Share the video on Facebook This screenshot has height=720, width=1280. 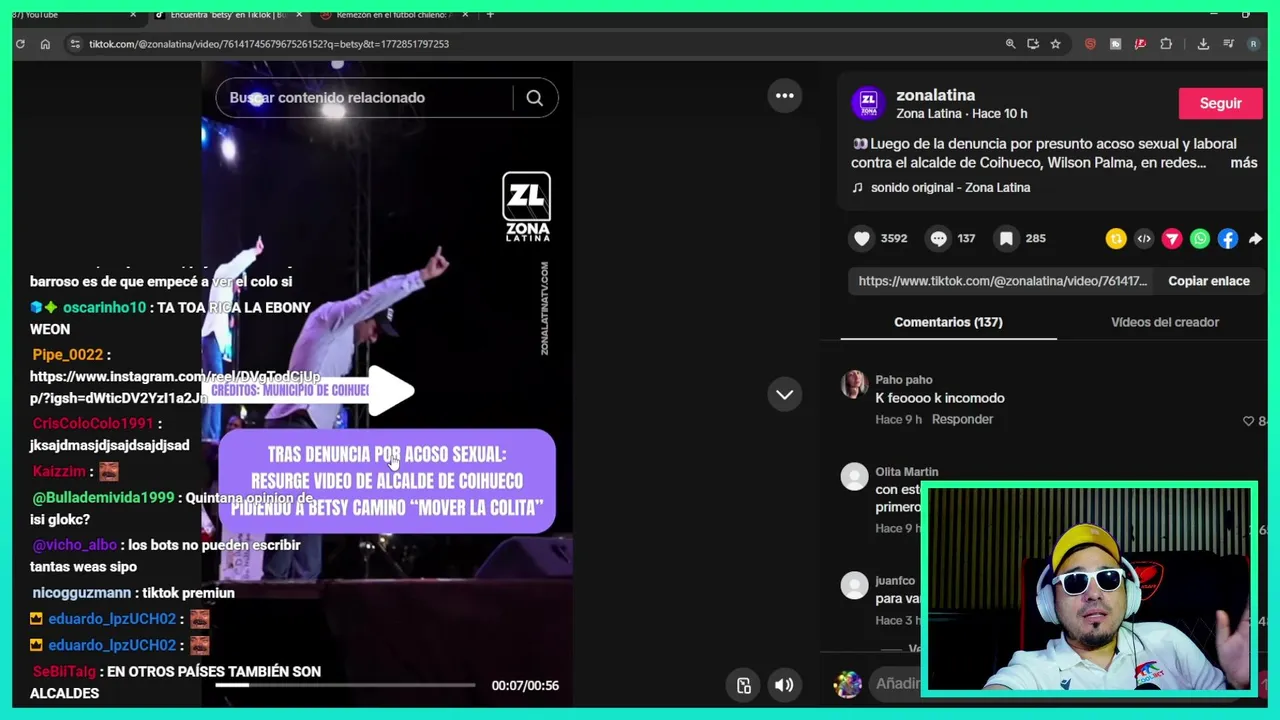1228,238
